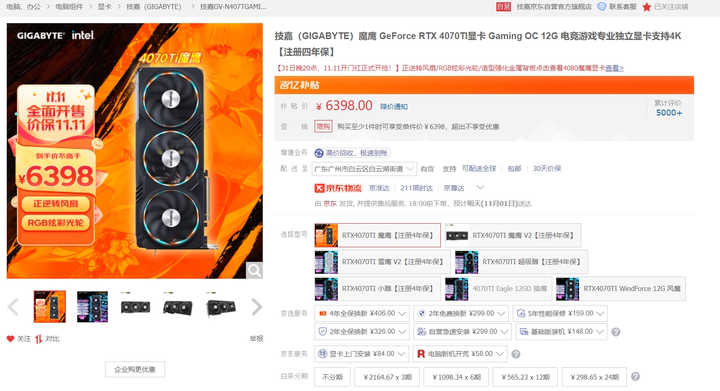Click the 举报 report link

pos(256,339)
